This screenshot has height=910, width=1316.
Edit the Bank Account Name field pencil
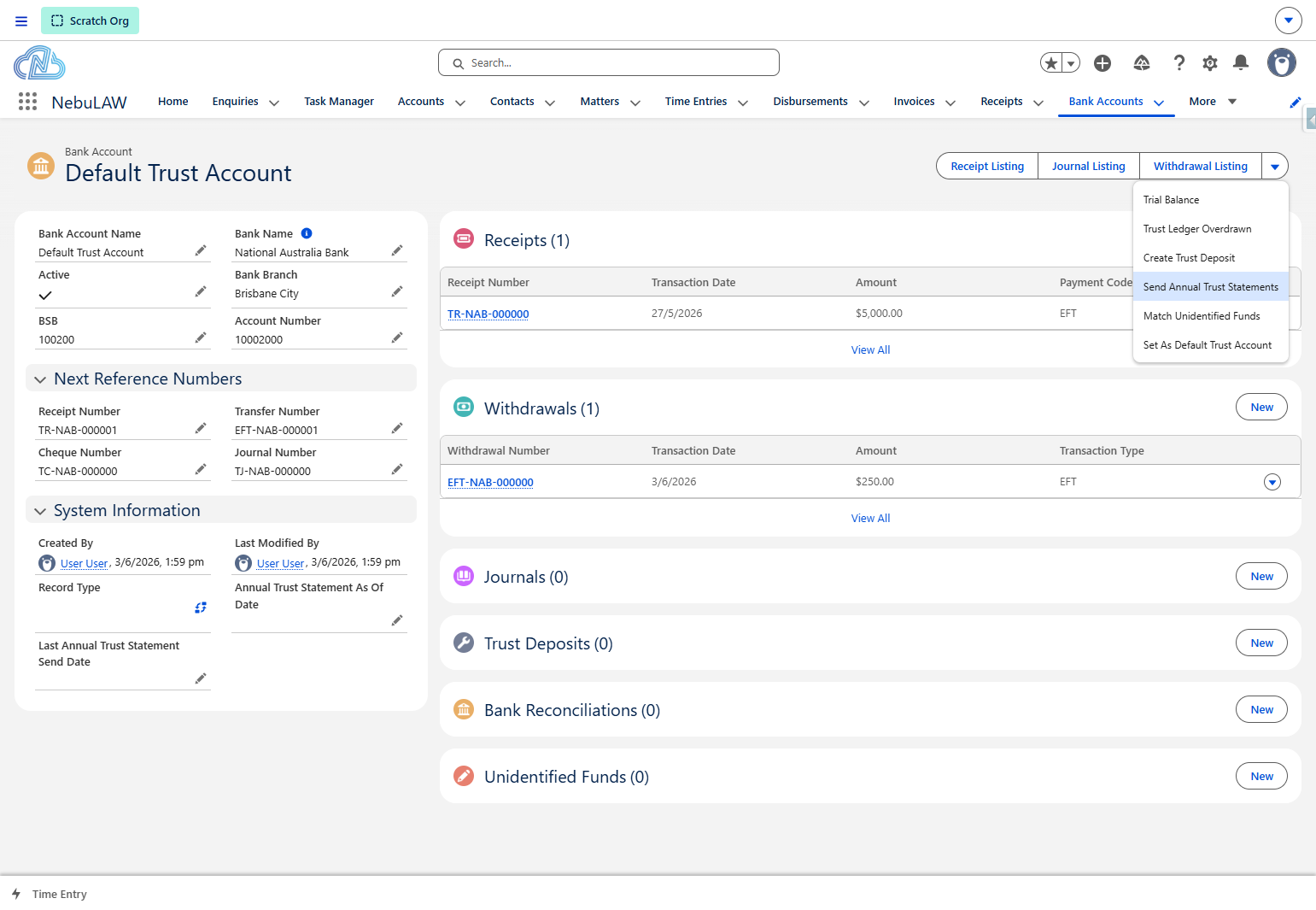pyautogui.click(x=201, y=250)
